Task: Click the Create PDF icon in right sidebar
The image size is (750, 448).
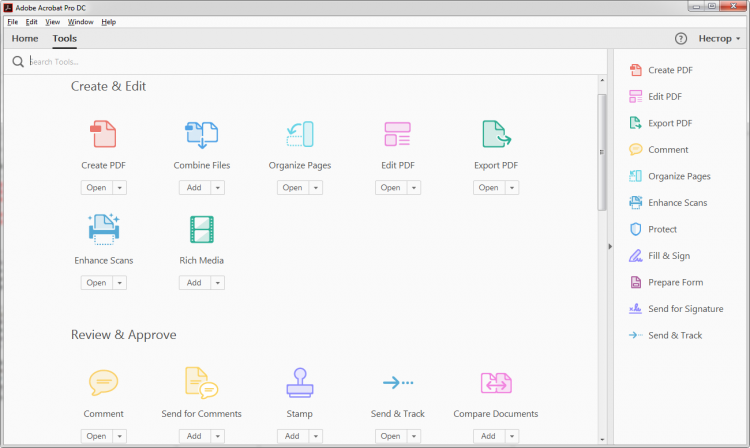Action: 636,70
